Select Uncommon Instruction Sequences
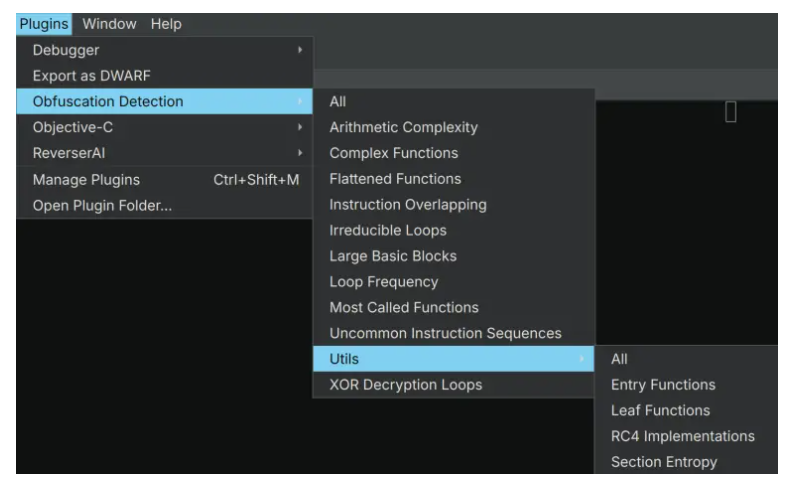The height and width of the screenshot is (485, 801). tap(454, 333)
